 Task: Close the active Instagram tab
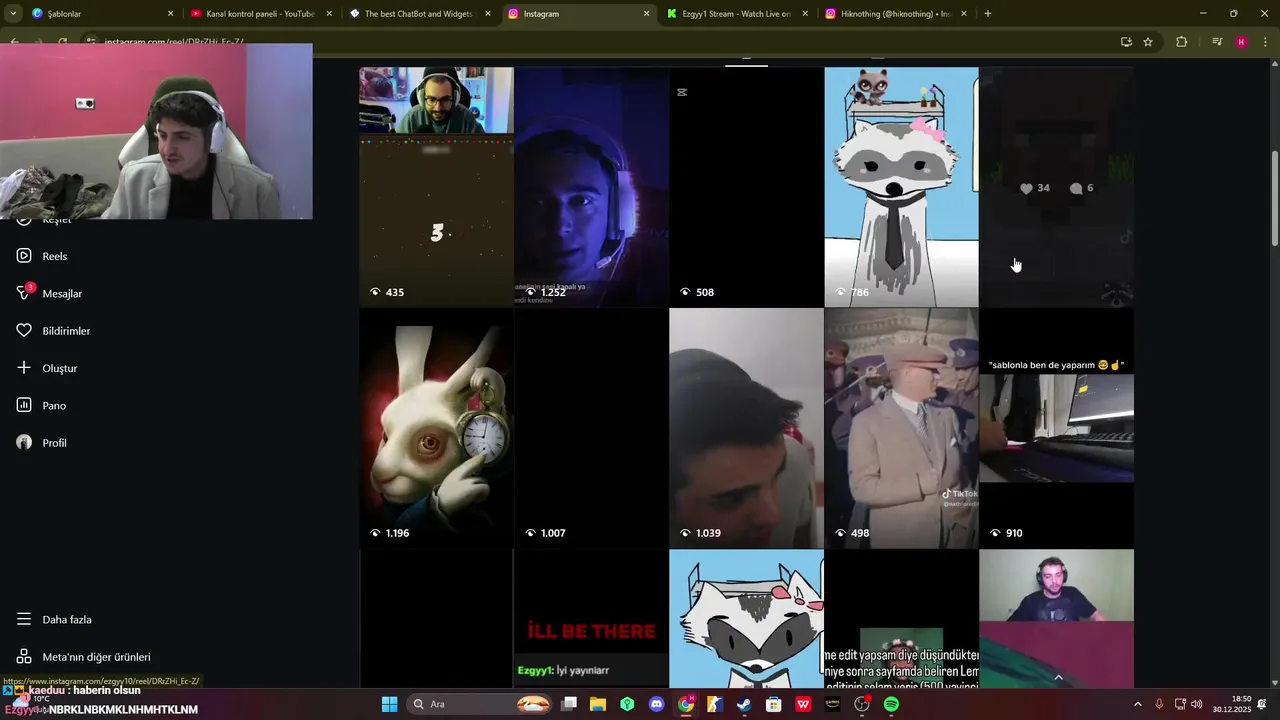646,14
